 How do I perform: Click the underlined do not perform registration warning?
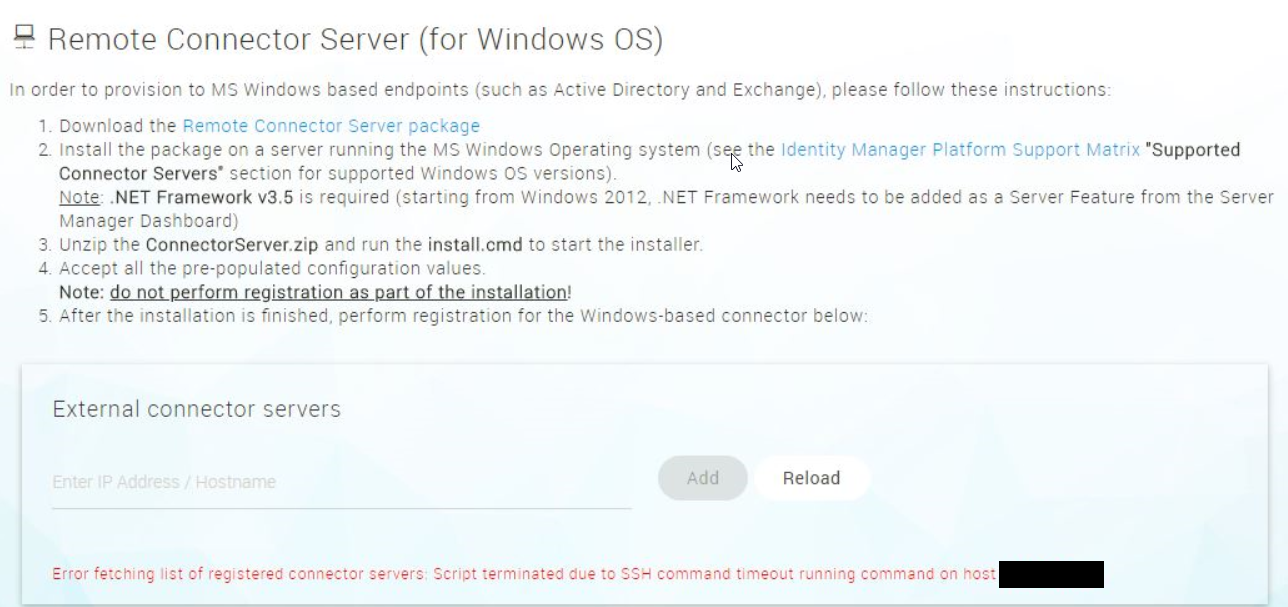pyautogui.click(x=338, y=292)
